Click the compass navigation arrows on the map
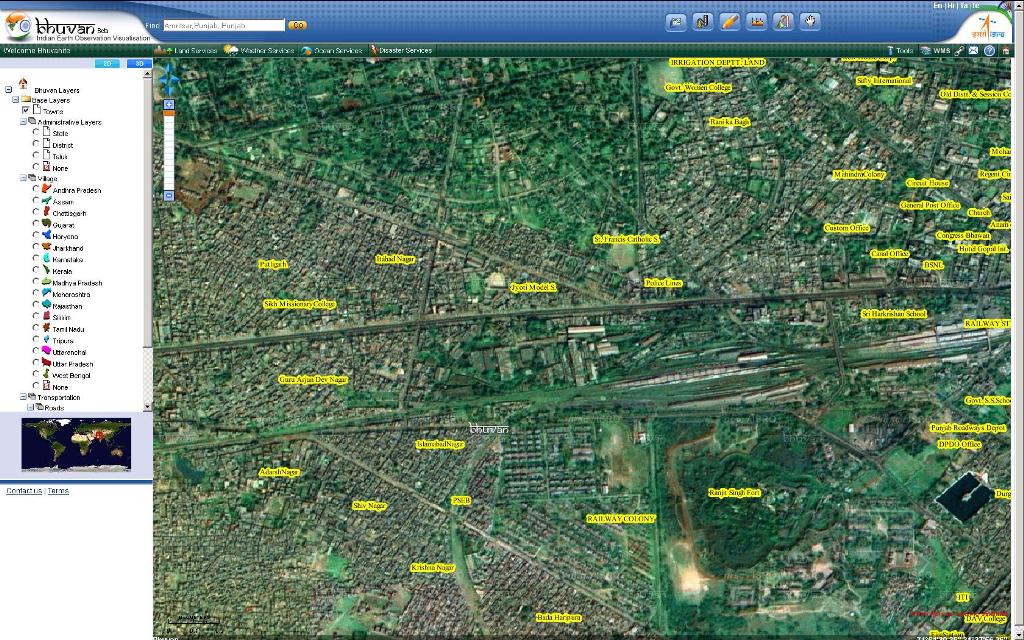The height and width of the screenshot is (640, 1024). click(168, 80)
